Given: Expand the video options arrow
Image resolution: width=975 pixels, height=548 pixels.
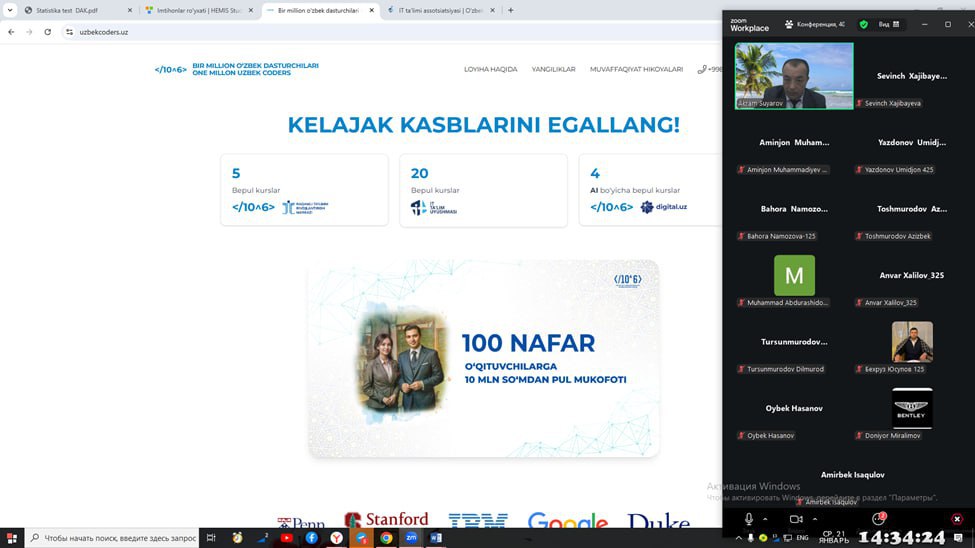Looking at the screenshot, I should pyautogui.click(x=813, y=519).
